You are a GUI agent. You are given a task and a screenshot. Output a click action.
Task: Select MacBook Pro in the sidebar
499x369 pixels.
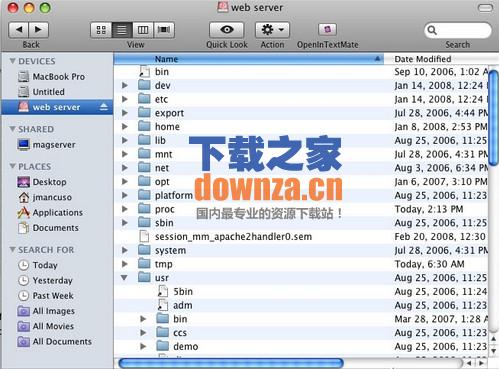click(57, 77)
